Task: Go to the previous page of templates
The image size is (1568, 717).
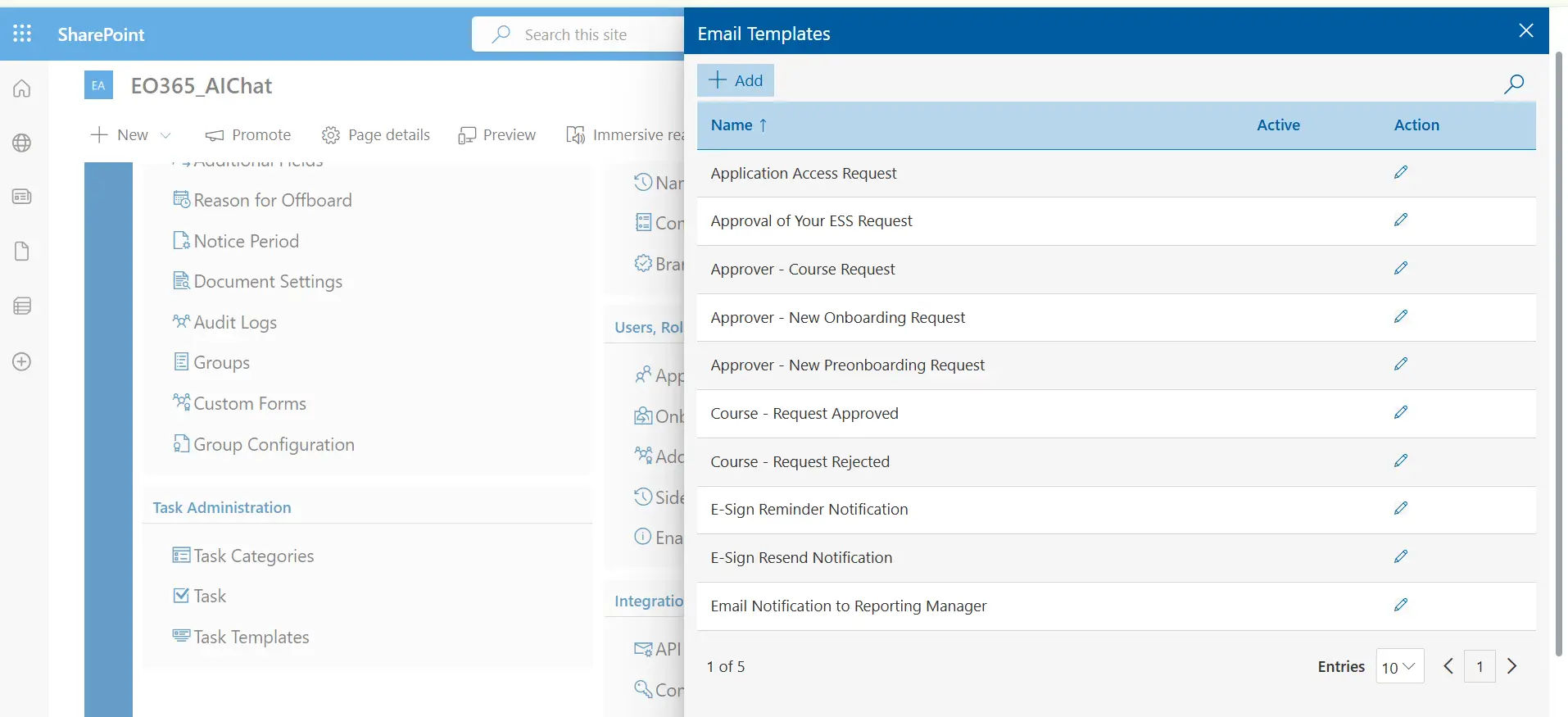Action: coord(1448,666)
